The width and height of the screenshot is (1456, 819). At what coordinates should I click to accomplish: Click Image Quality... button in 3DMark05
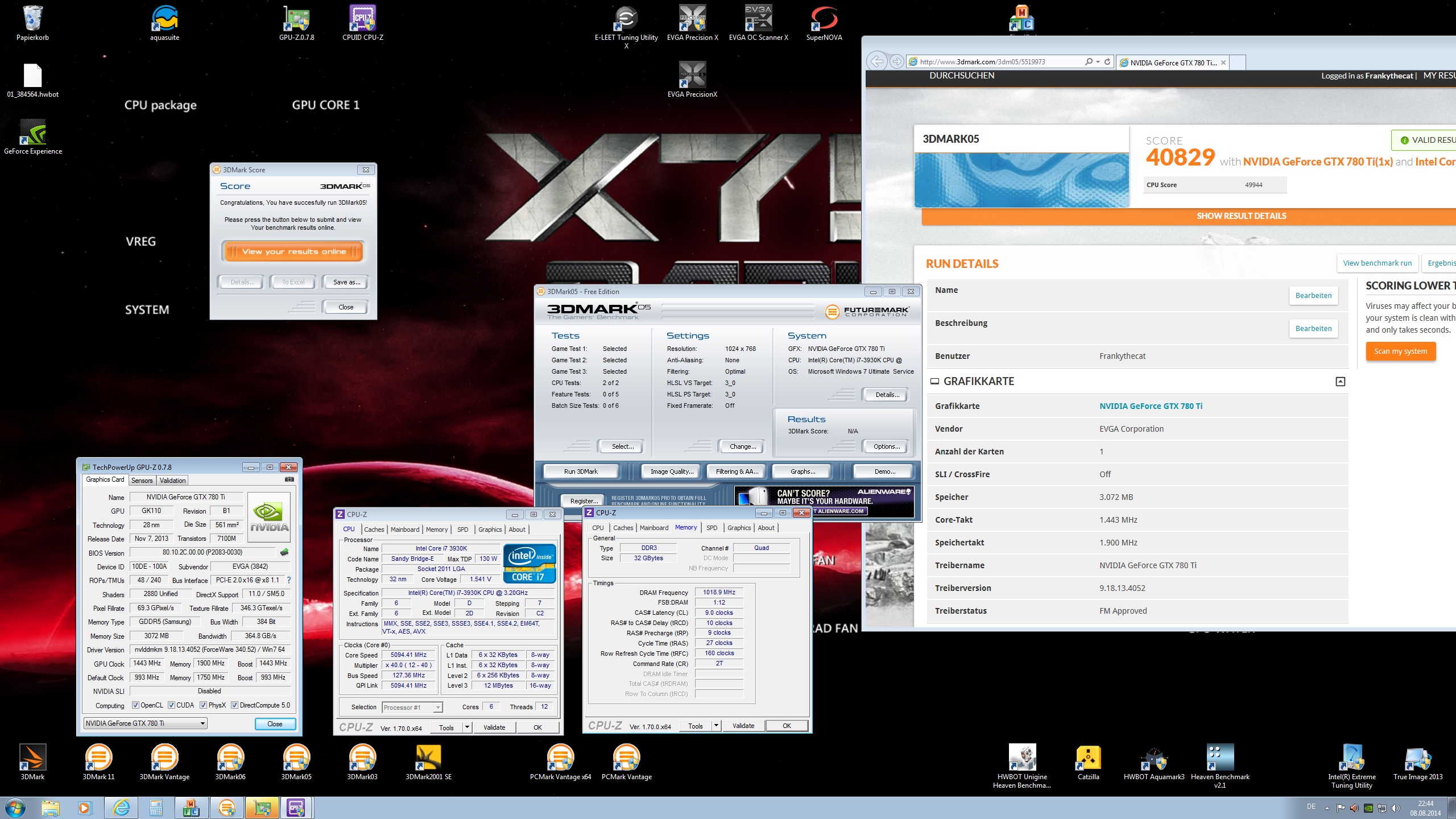672,471
